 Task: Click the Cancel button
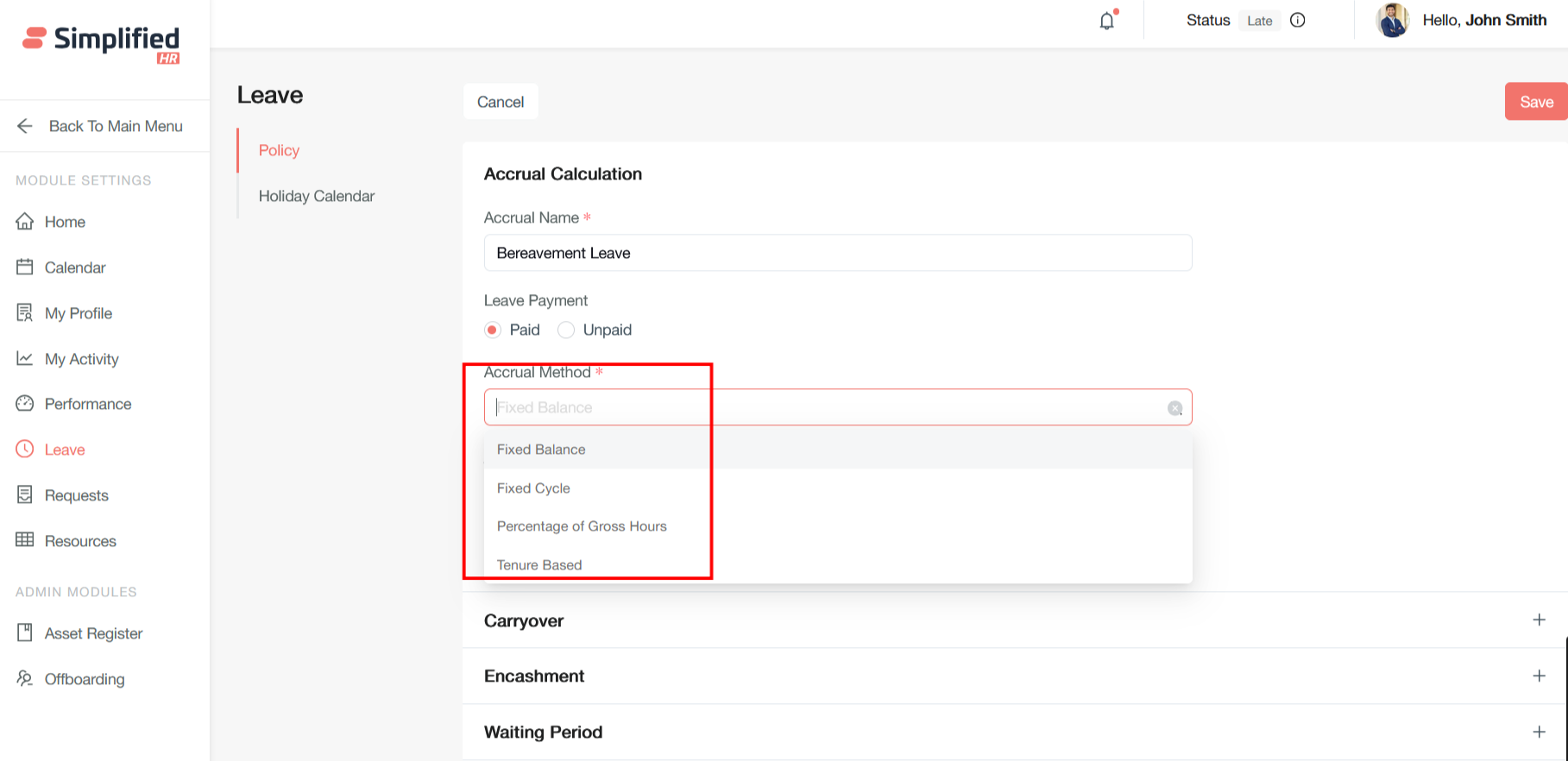pyautogui.click(x=501, y=102)
